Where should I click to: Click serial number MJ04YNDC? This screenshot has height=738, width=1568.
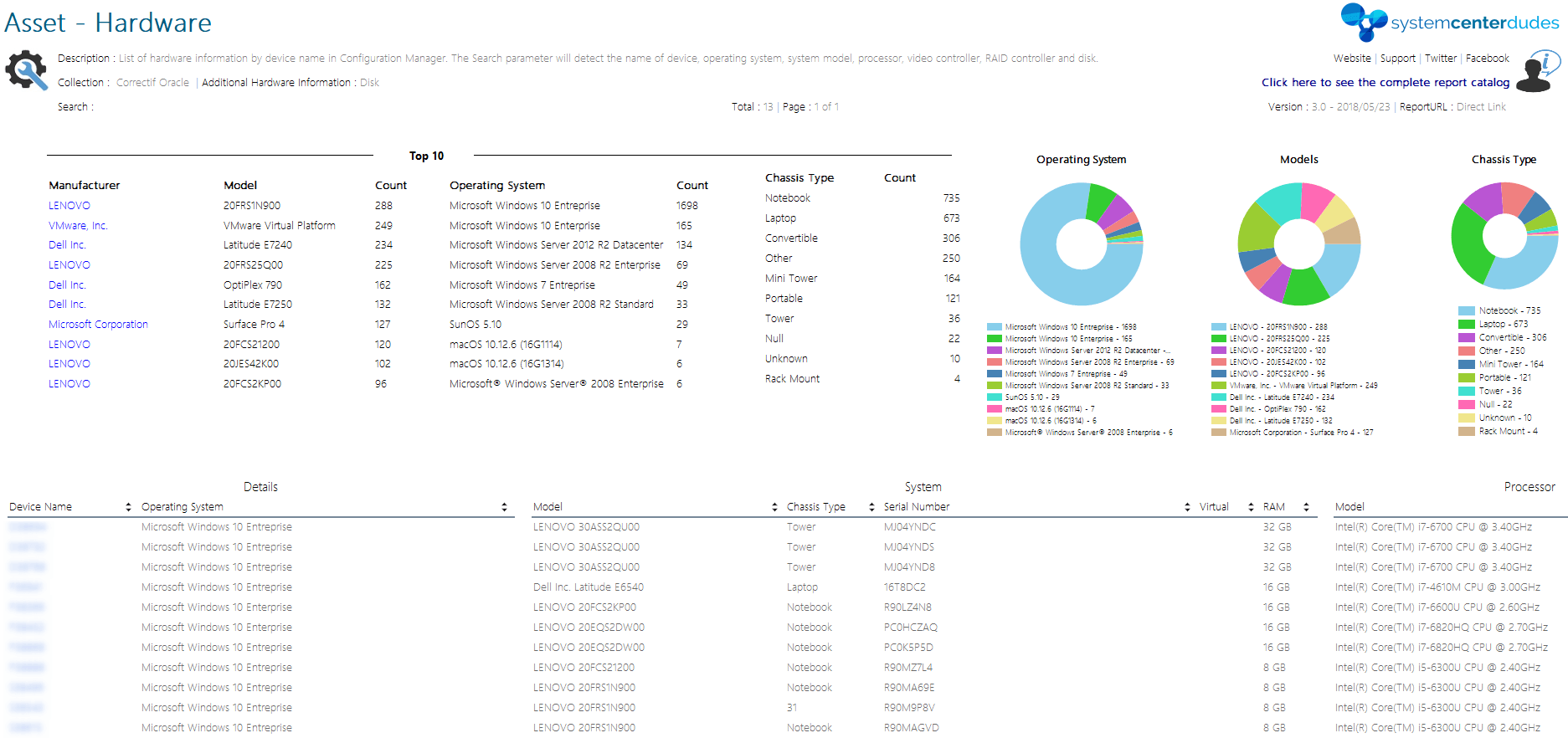(910, 527)
